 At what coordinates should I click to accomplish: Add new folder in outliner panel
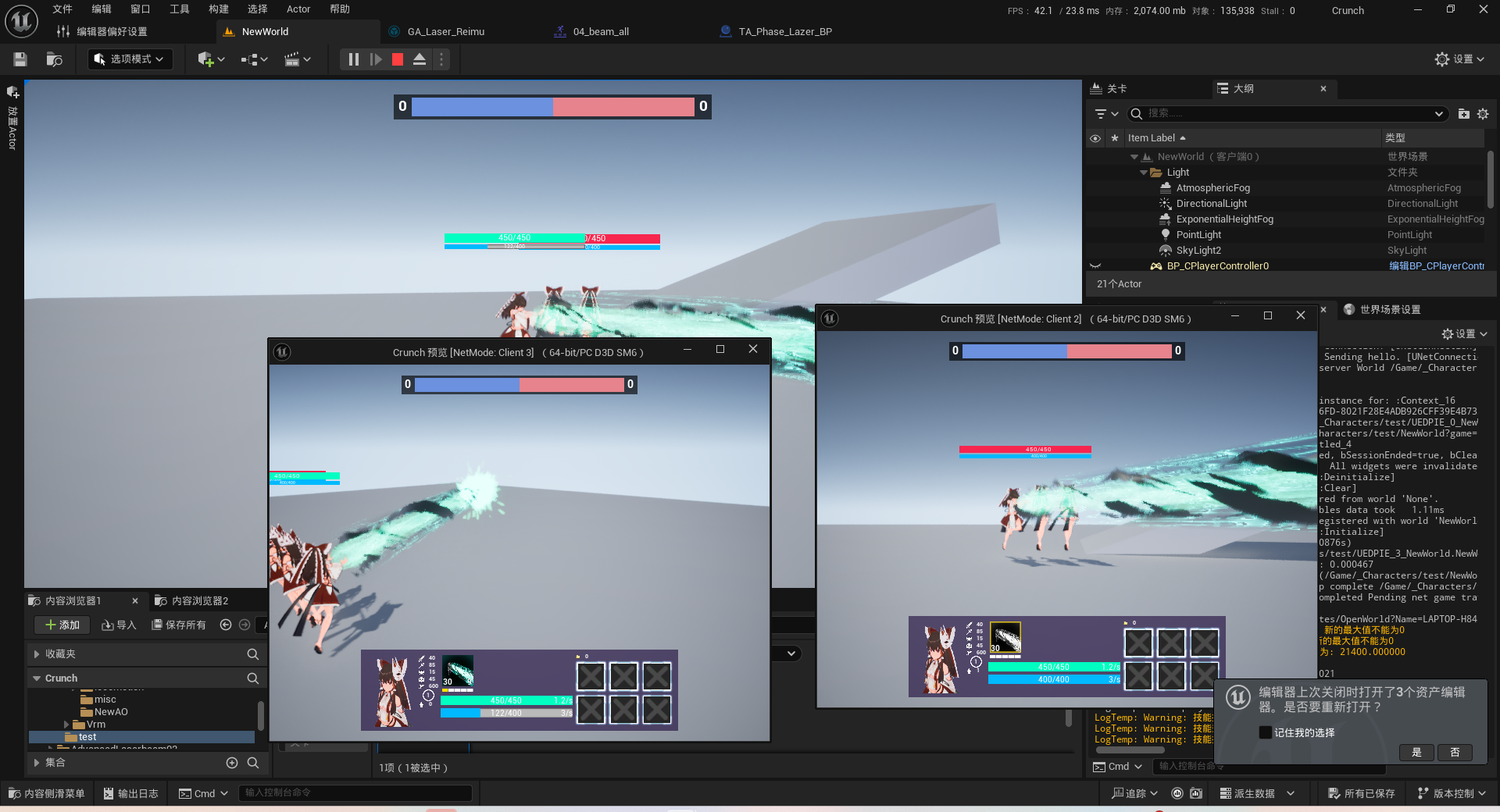click(1463, 114)
